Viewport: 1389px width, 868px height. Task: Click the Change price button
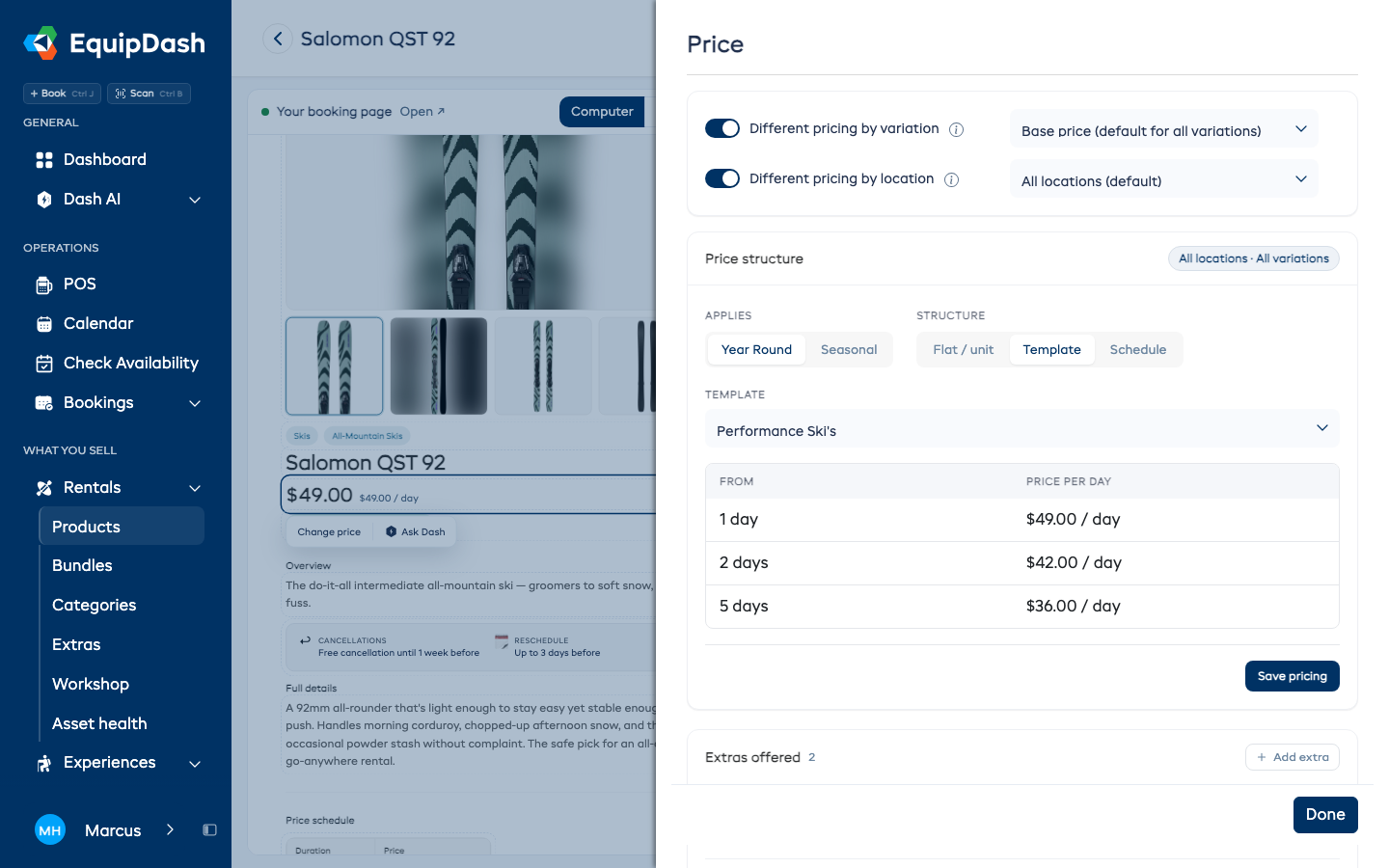329,531
